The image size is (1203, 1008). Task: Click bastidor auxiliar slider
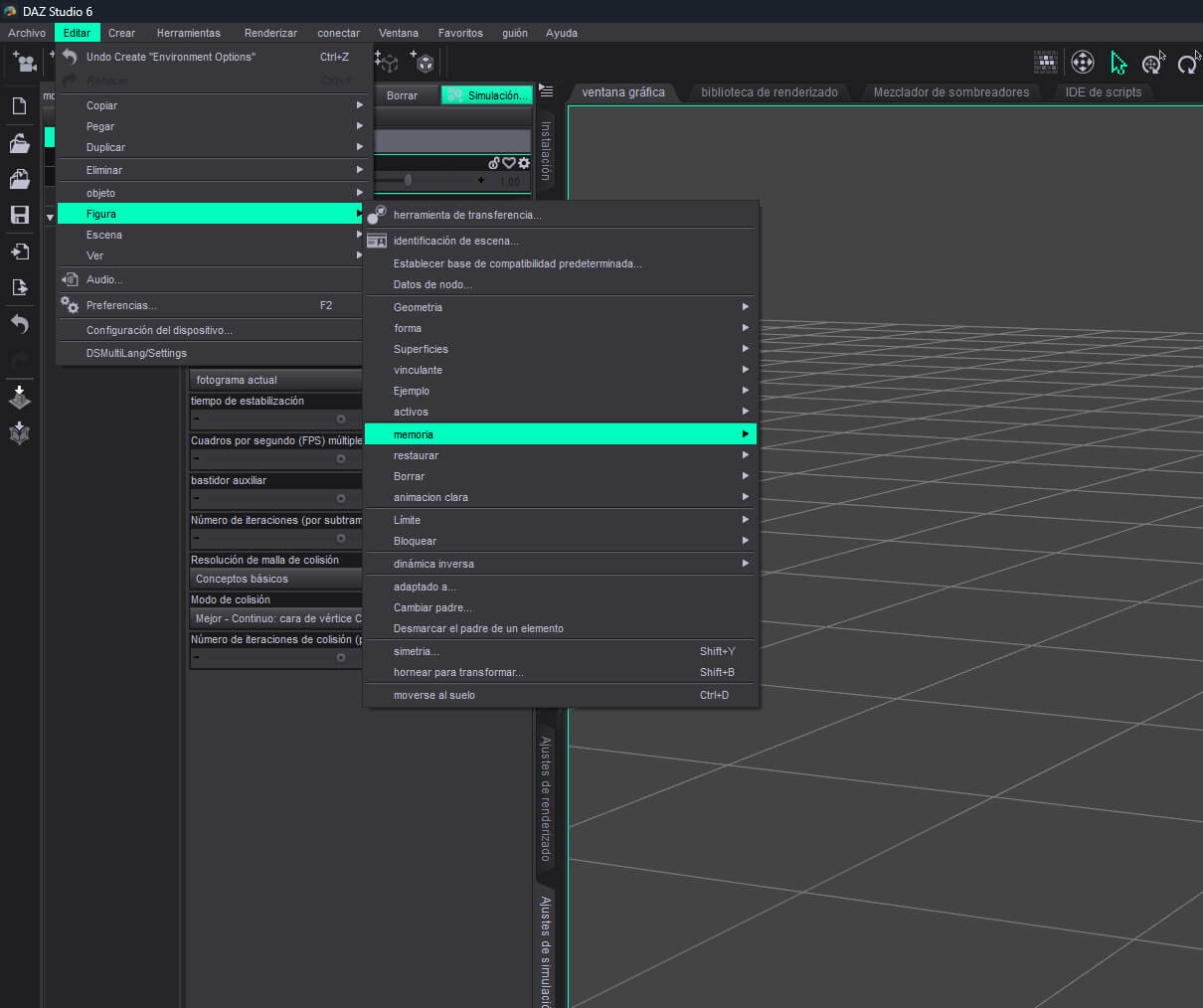point(275,498)
